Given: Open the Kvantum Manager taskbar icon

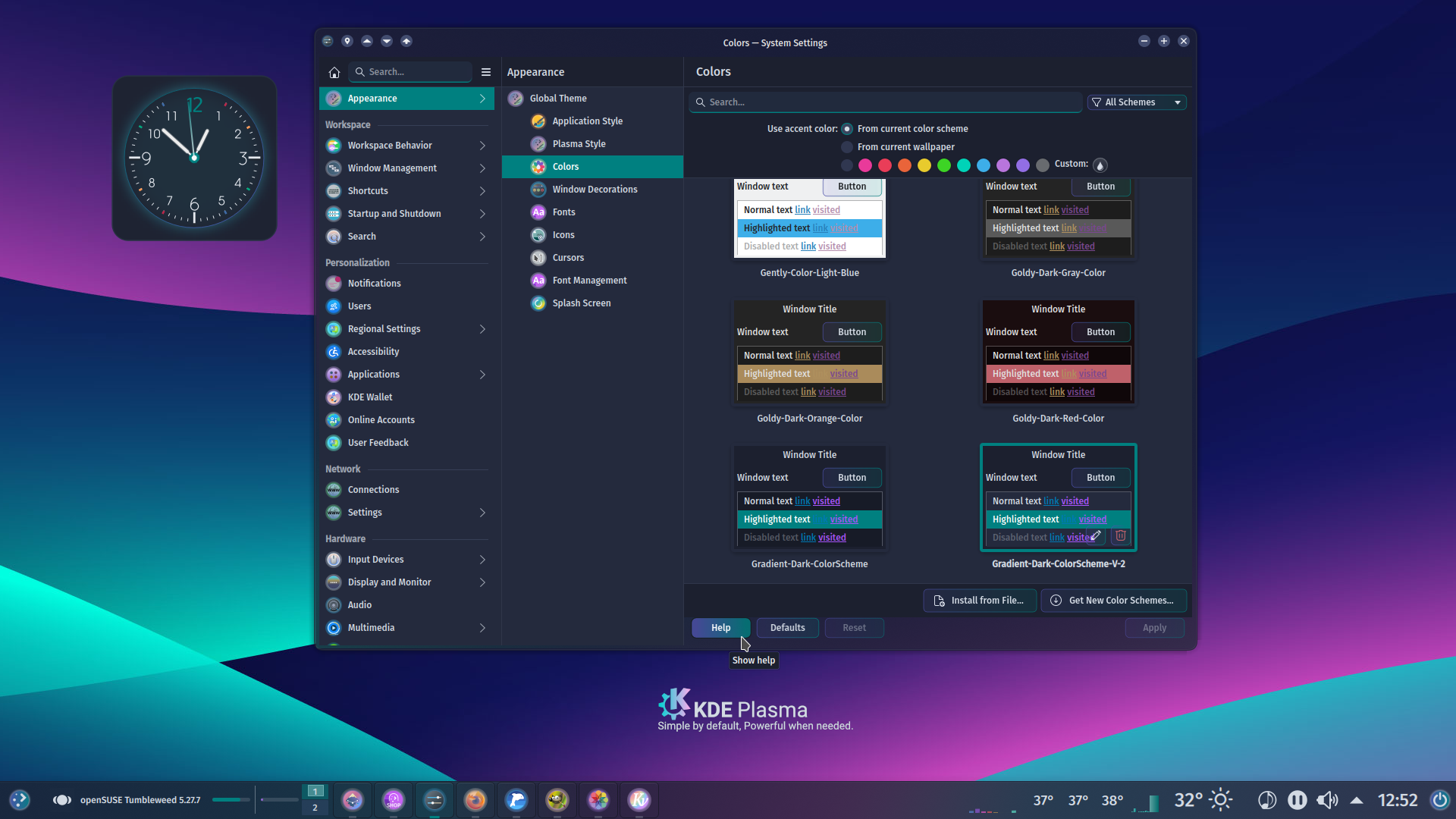Looking at the screenshot, I should click(639, 799).
